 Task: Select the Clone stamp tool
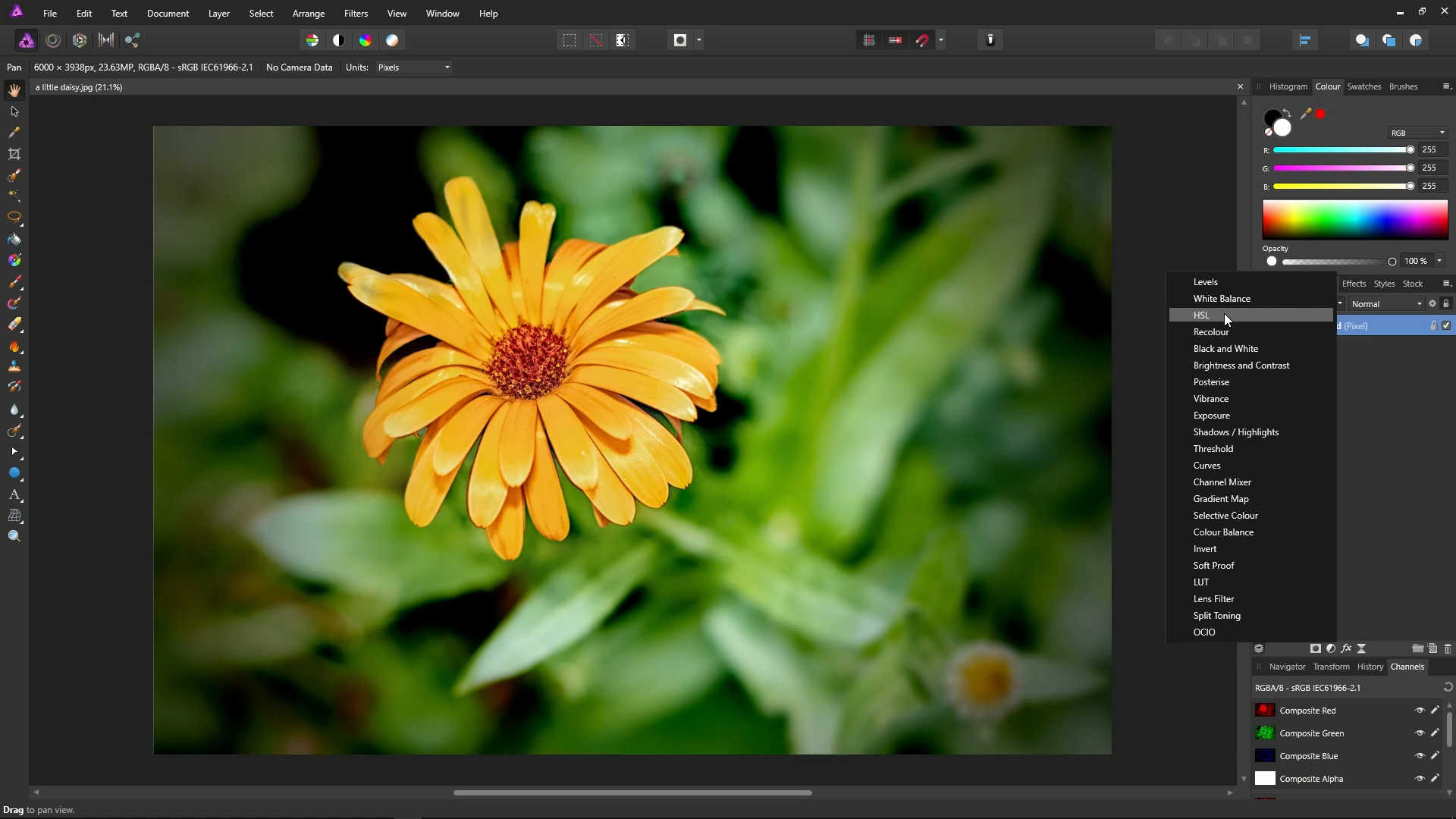pyautogui.click(x=14, y=367)
